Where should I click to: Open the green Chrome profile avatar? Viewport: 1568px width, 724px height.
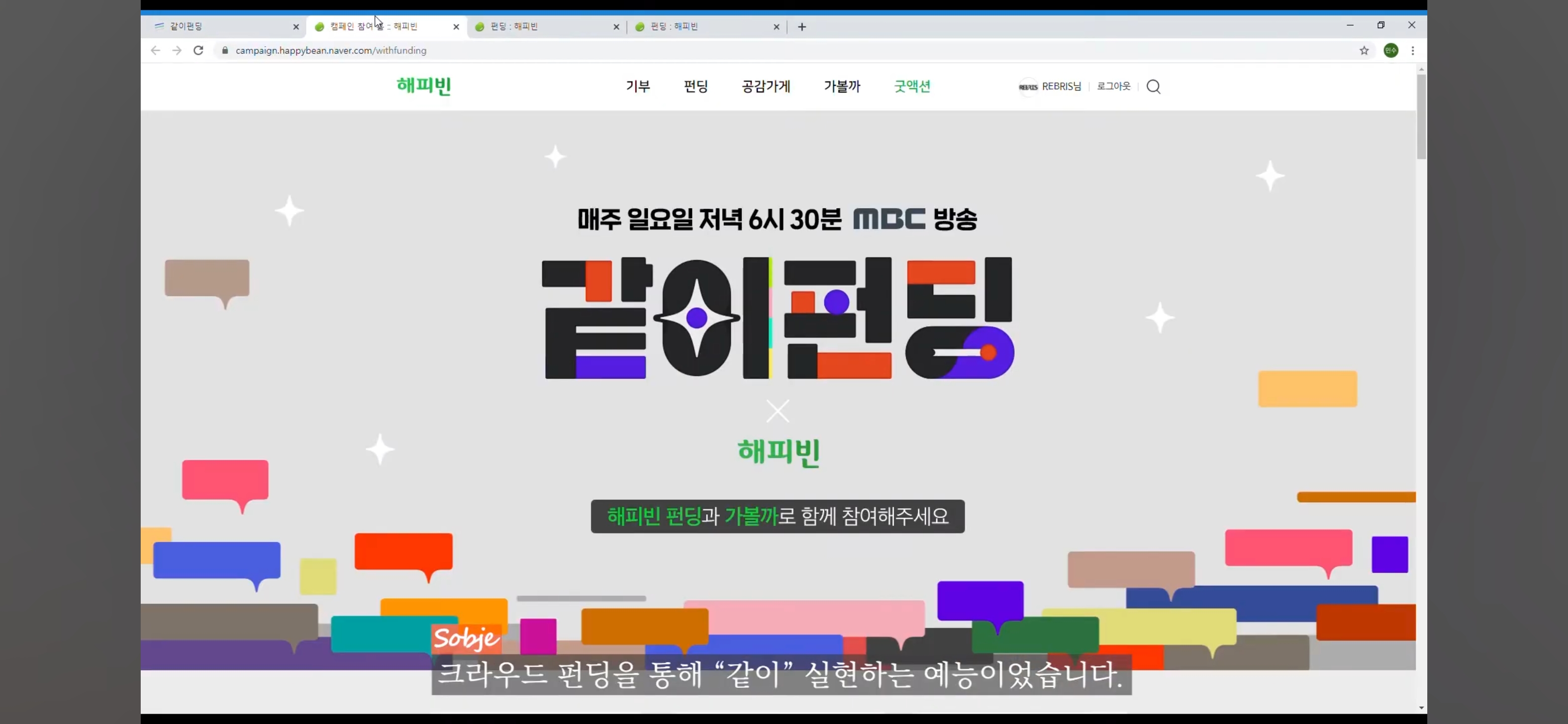pos(1391,51)
